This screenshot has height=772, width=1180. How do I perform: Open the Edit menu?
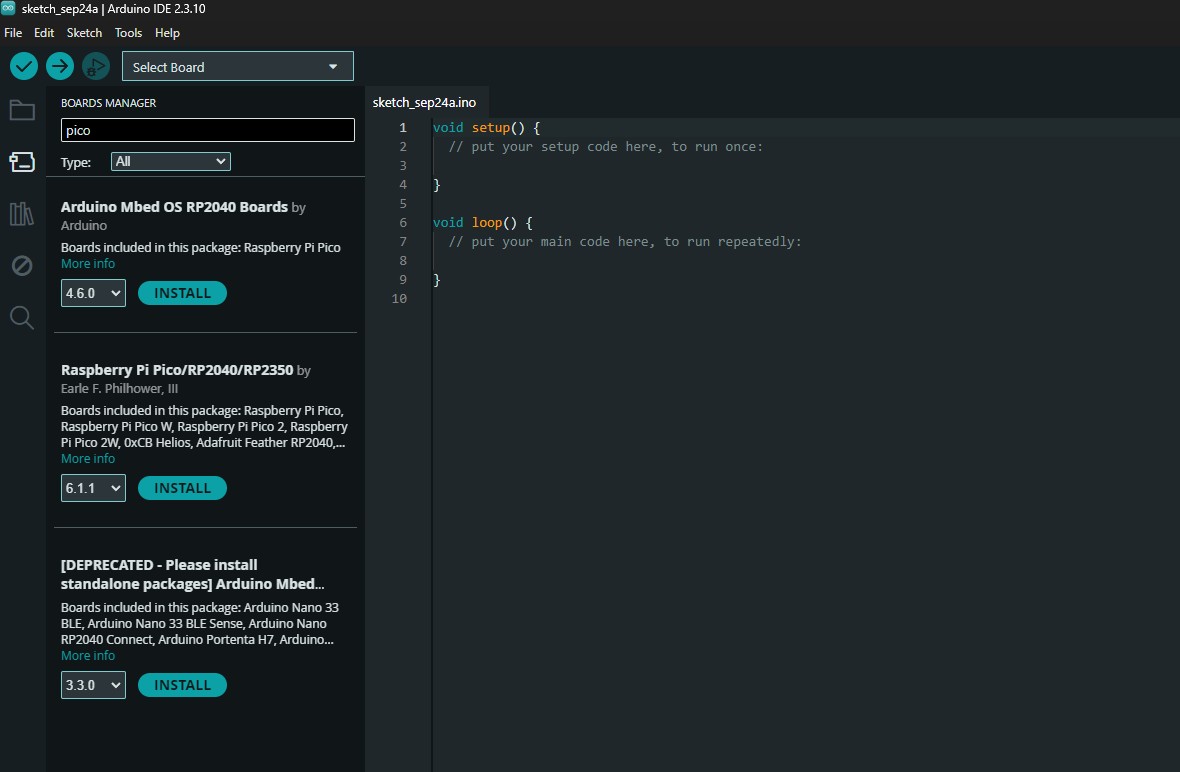(44, 32)
